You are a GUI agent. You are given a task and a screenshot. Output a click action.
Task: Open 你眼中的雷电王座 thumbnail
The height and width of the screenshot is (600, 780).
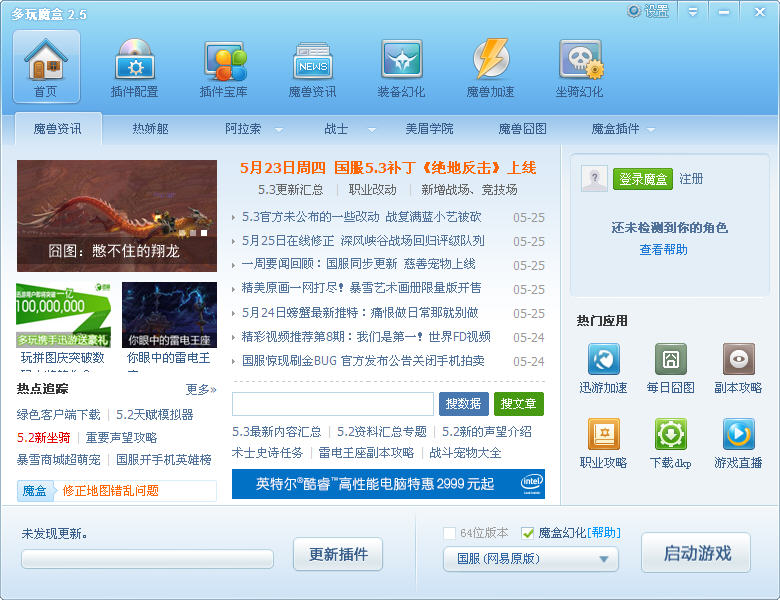pos(169,314)
